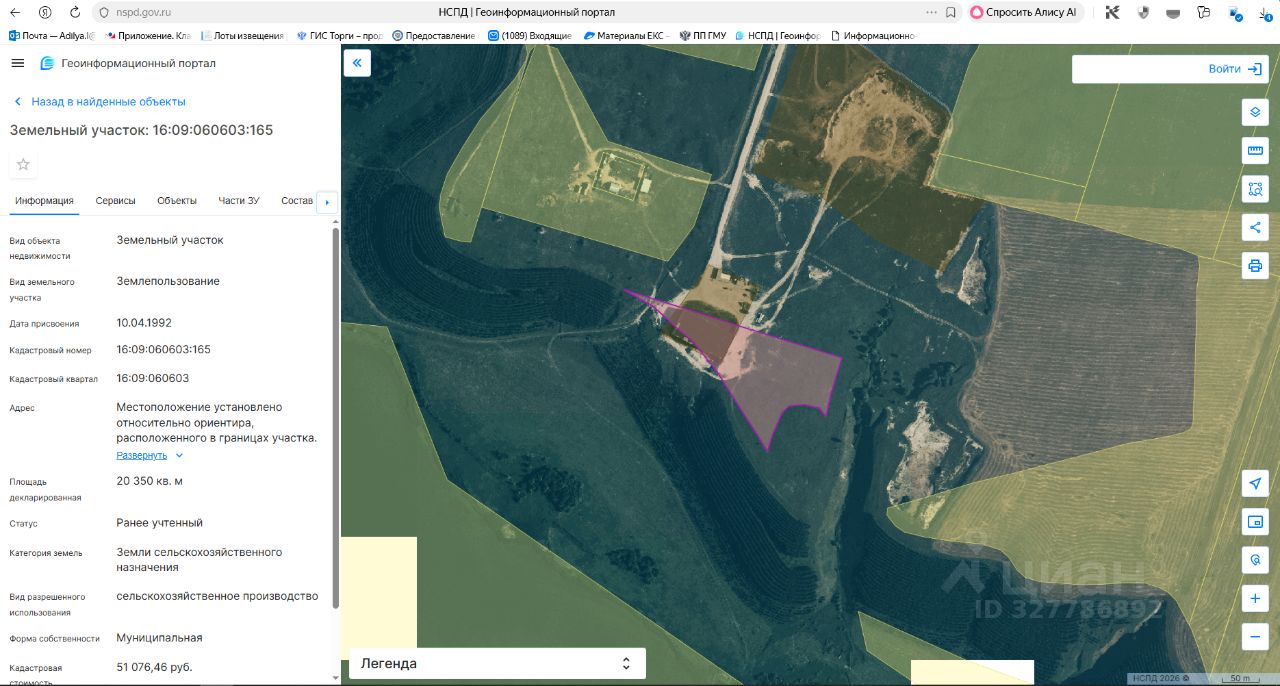The height and width of the screenshot is (686, 1280).
Task: Open the Части ЗУ tab
Action: tap(239, 200)
